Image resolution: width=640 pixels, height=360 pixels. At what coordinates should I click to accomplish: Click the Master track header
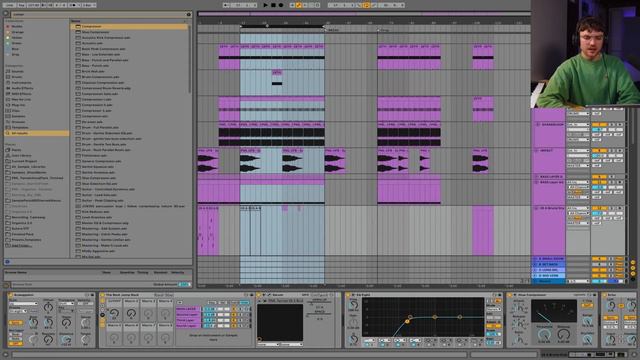[549, 281]
